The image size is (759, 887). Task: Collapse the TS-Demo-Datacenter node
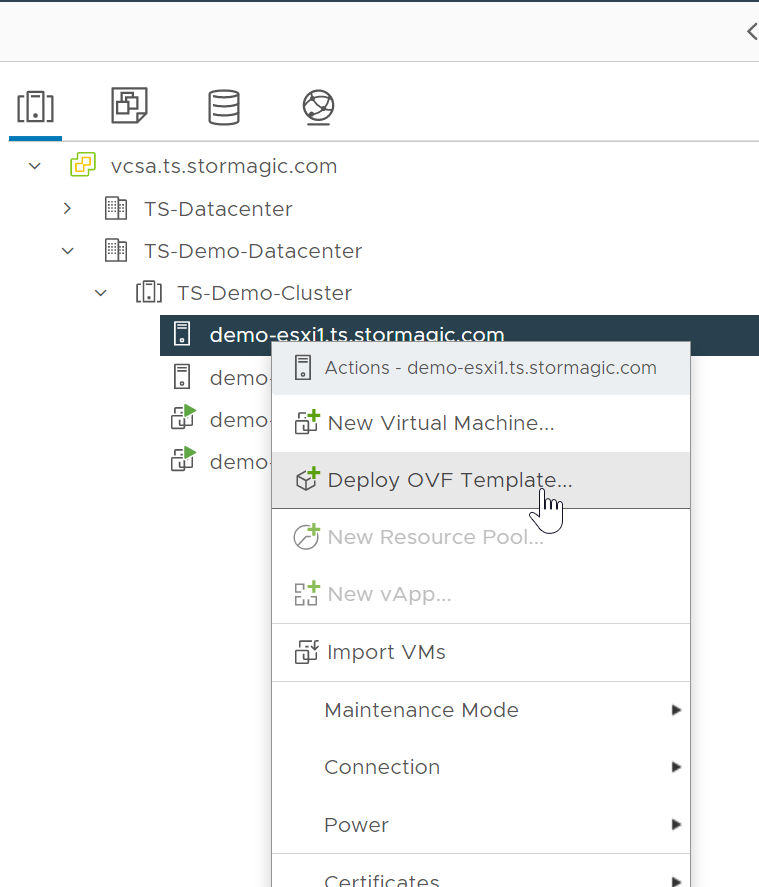(x=68, y=251)
